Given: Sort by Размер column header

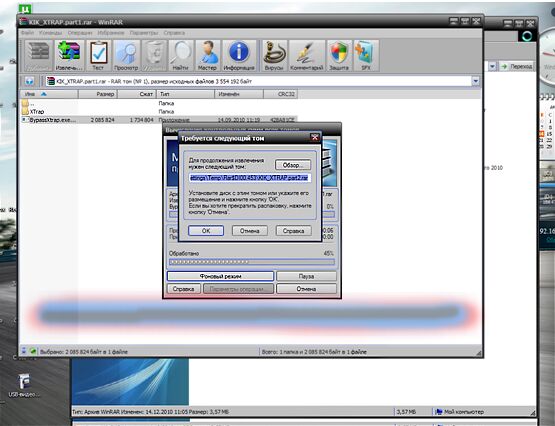Looking at the screenshot, I should coord(98,94).
